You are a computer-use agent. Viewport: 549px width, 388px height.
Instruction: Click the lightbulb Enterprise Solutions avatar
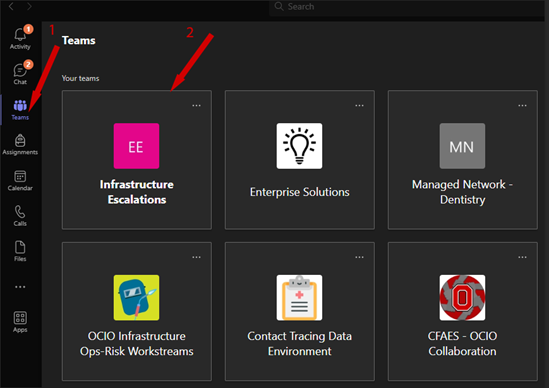299,146
